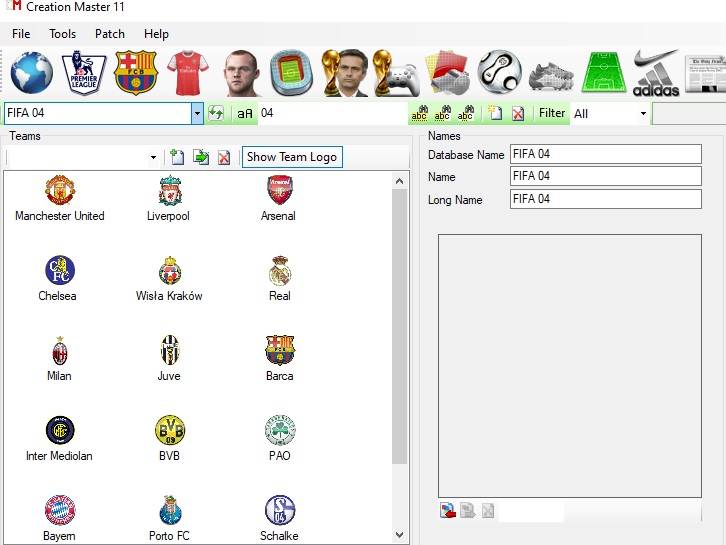Click the 04 text field in toolbar
The width and height of the screenshot is (726, 545).
332,113
